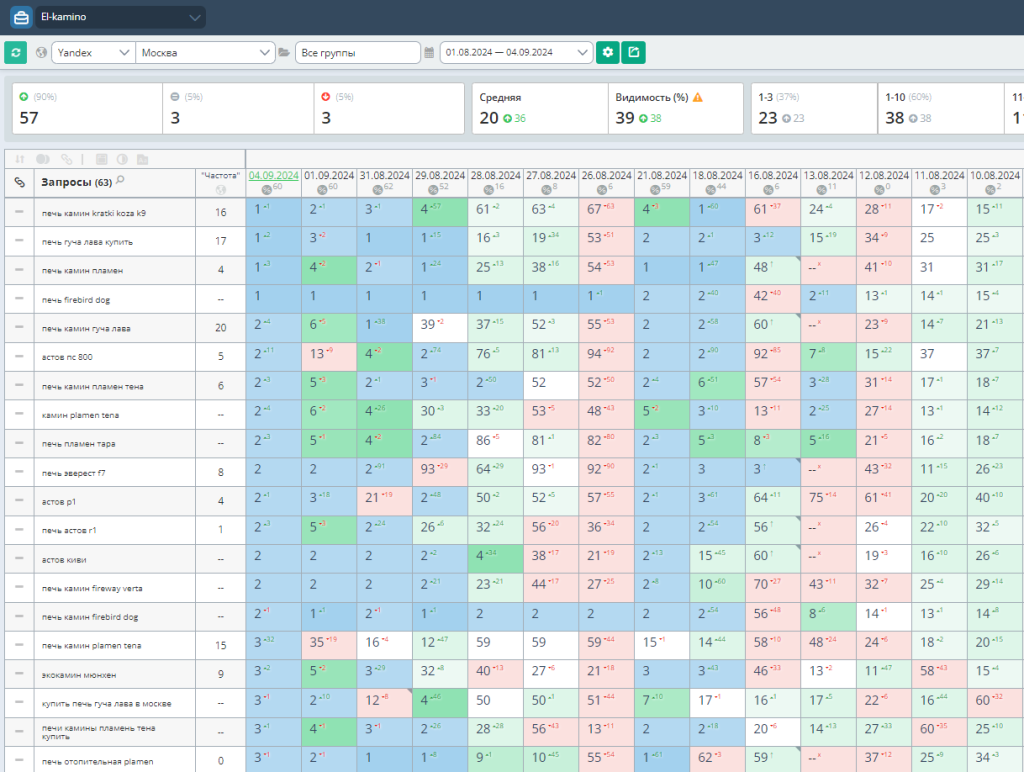The height and width of the screenshot is (772, 1024).
Task: Toggle the half-circle contrast icon above table
Action: coord(122,159)
